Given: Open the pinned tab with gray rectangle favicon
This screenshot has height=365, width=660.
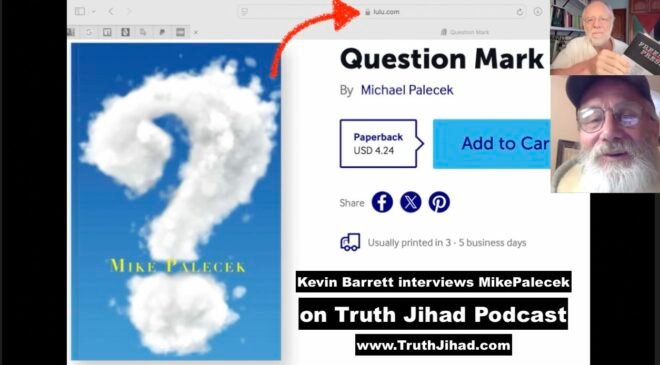Looking at the screenshot, I should point(180,32).
